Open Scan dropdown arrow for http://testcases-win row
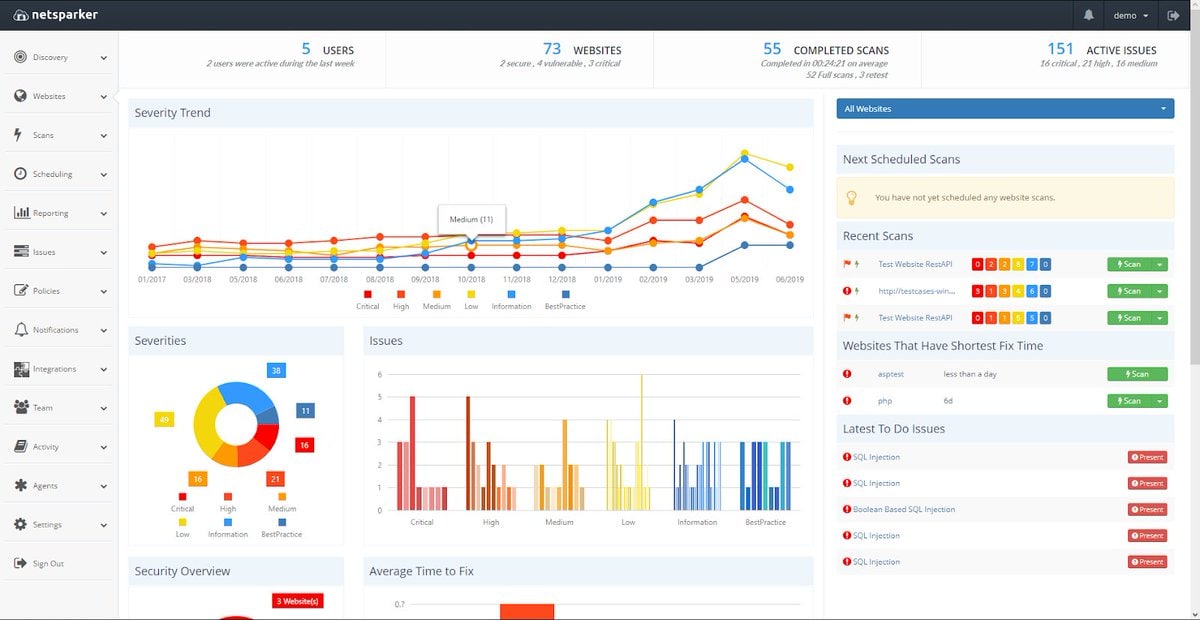 click(x=1159, y=291)
